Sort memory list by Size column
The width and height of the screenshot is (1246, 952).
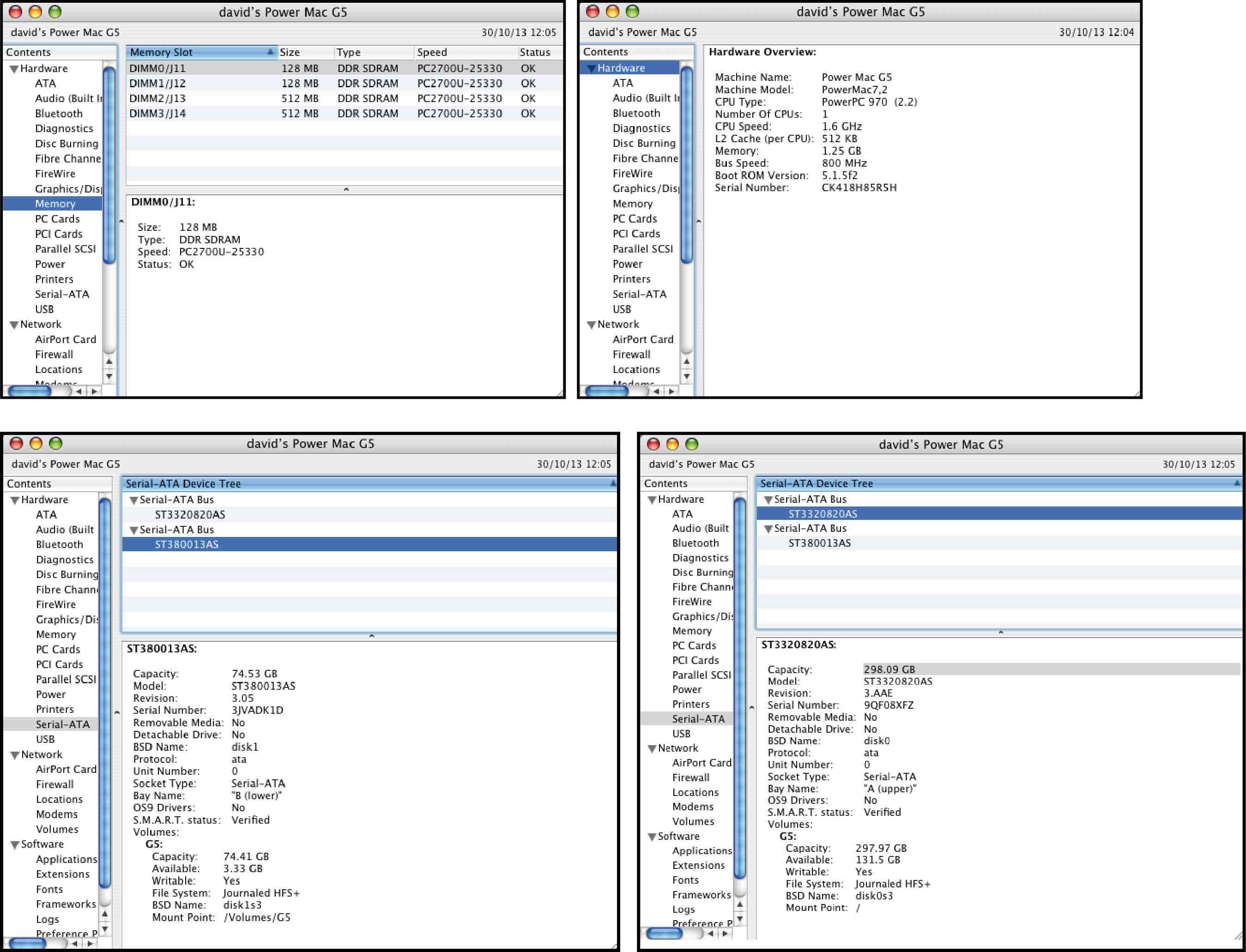click(306, 52)
